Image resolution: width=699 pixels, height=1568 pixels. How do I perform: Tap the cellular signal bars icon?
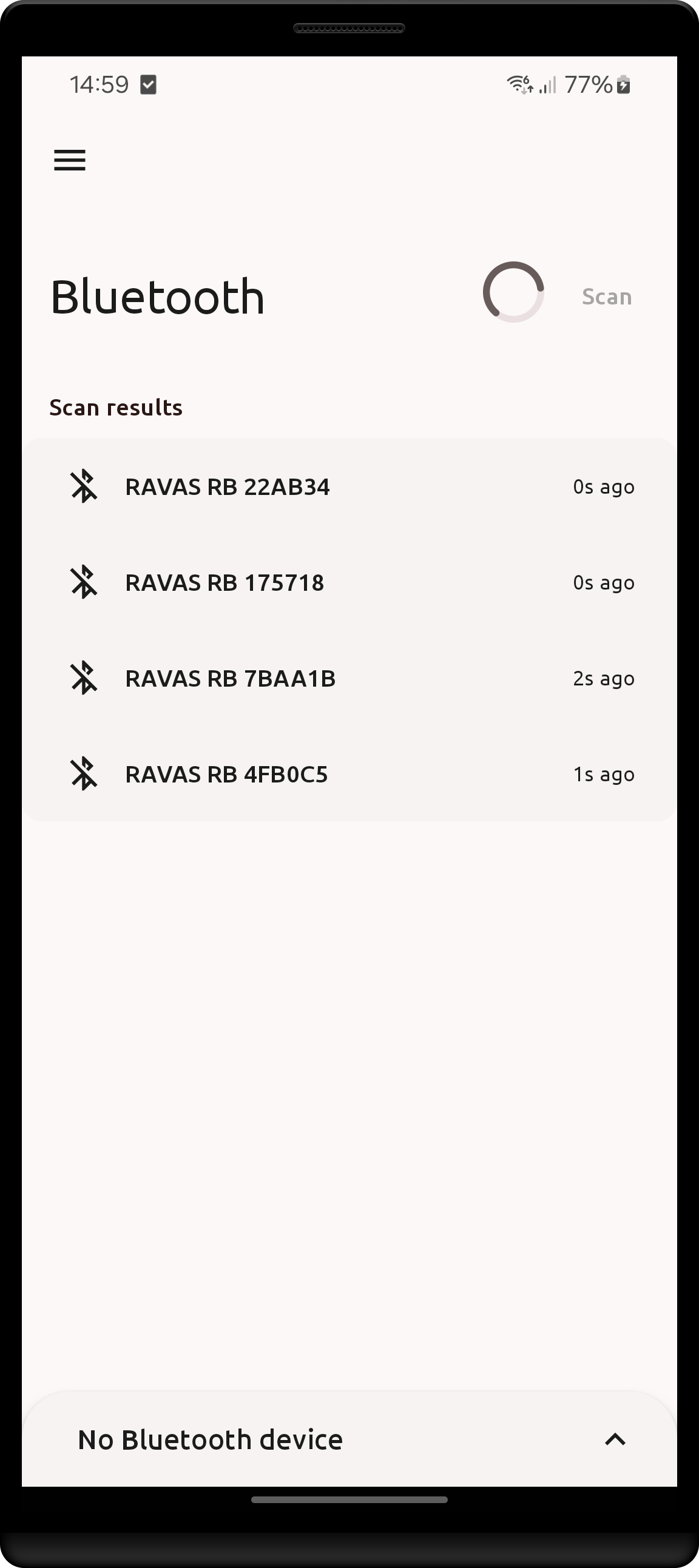click(548, 84)
